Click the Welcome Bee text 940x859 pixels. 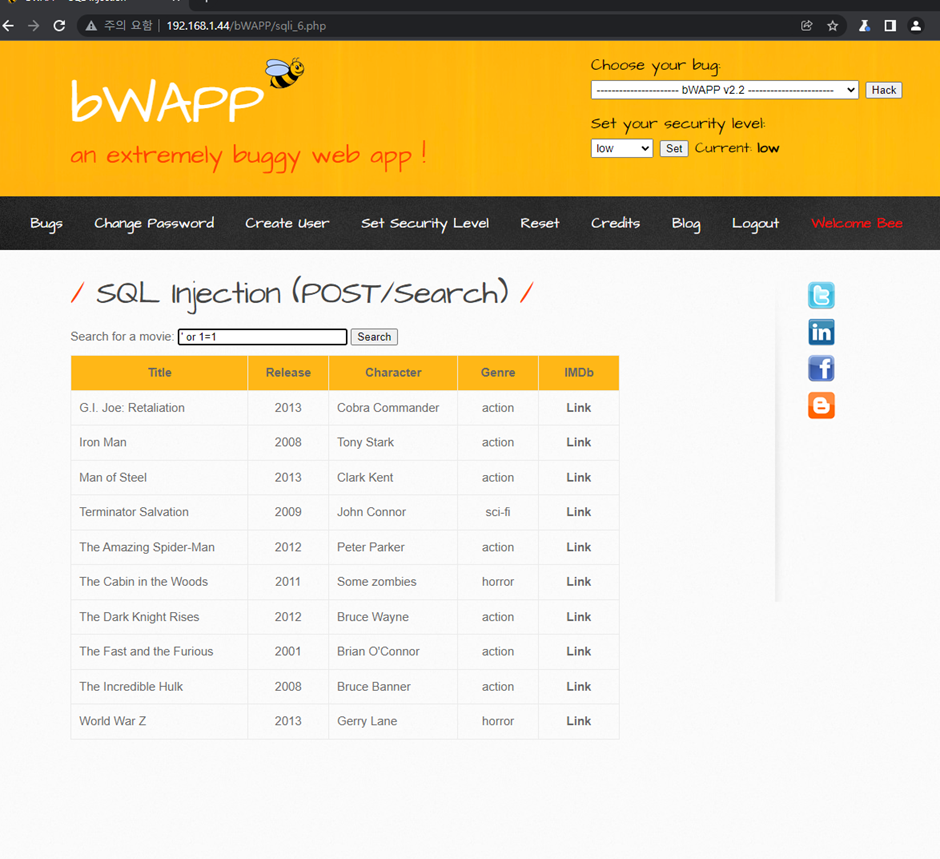[x=857, y=223]
